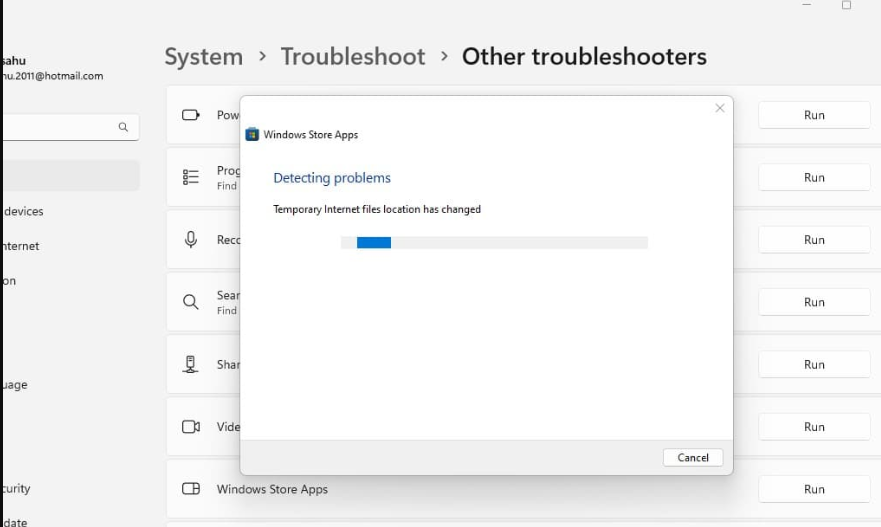
Task: Click the Shared Folders icon
Action: tap(190, 365)
